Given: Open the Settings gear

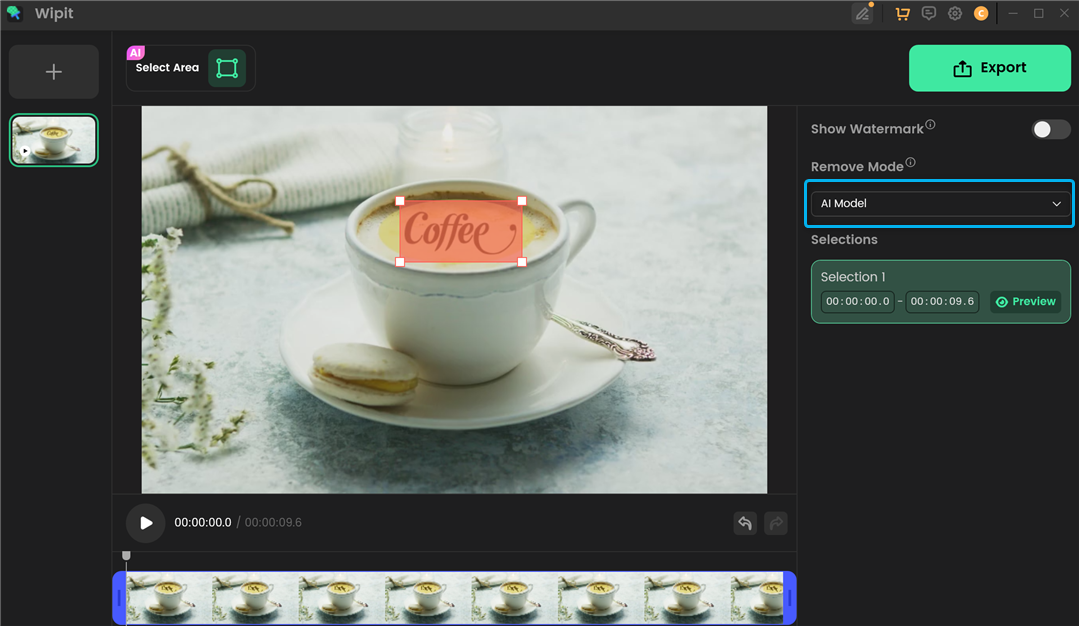Looking at the screenshot, I should (954, 13).
